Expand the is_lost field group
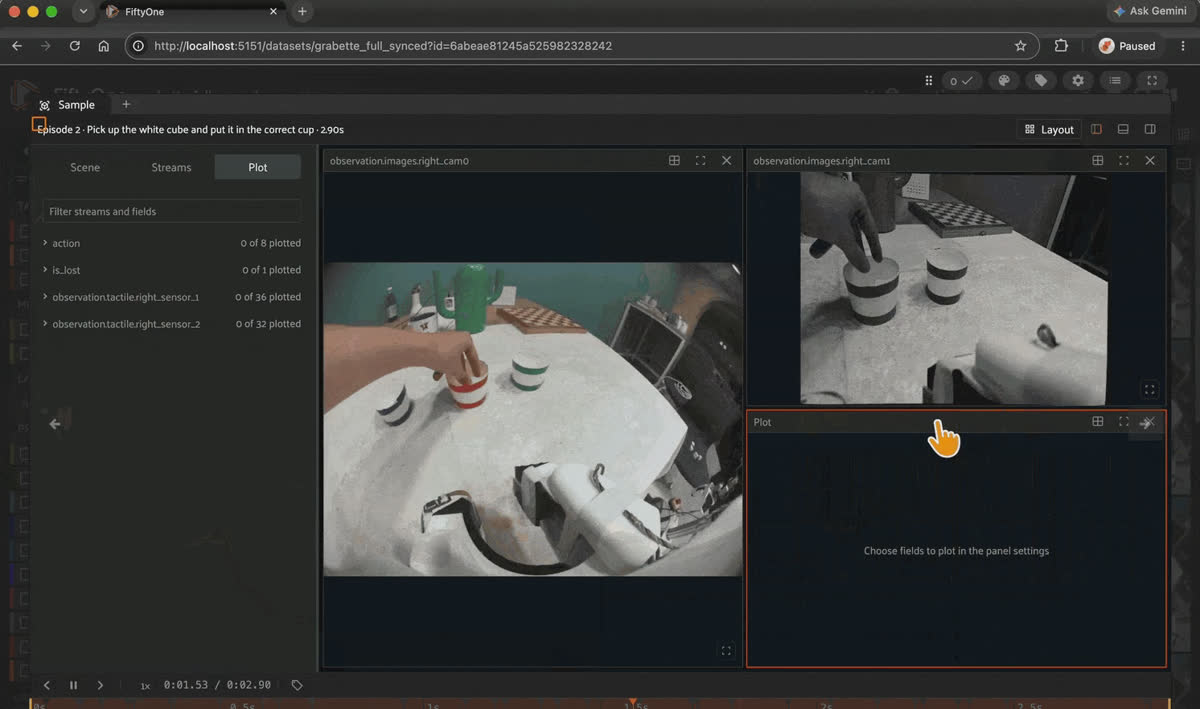1200x709 pixels. point(46,270)
